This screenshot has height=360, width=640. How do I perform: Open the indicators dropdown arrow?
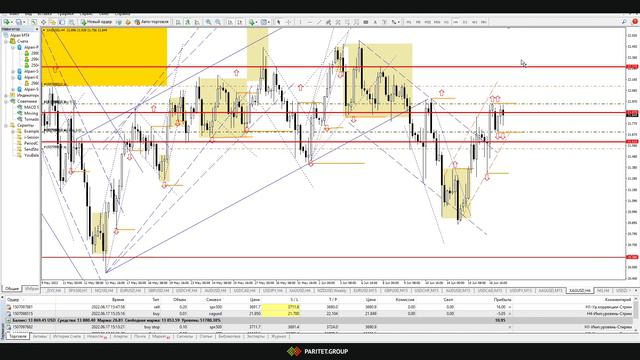click(x=257, y=22)
